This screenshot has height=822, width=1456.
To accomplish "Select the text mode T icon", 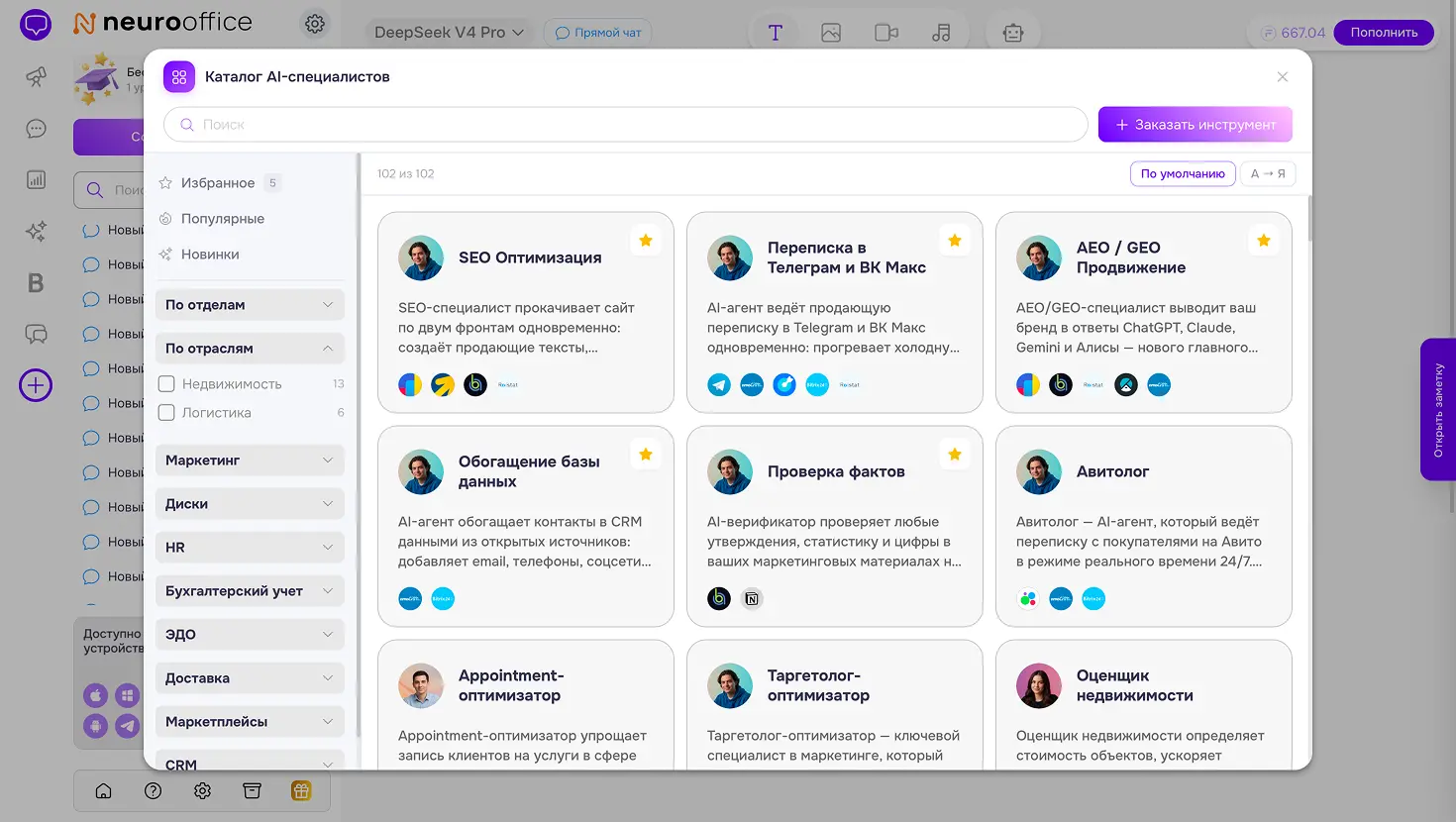I will pyautogui.click(x=776, y=33).
